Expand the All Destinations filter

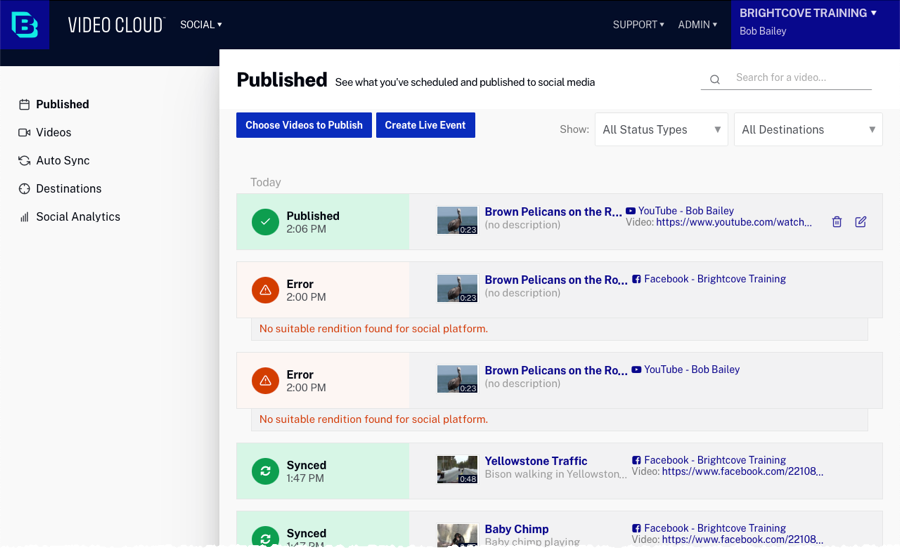pos(808,130)
